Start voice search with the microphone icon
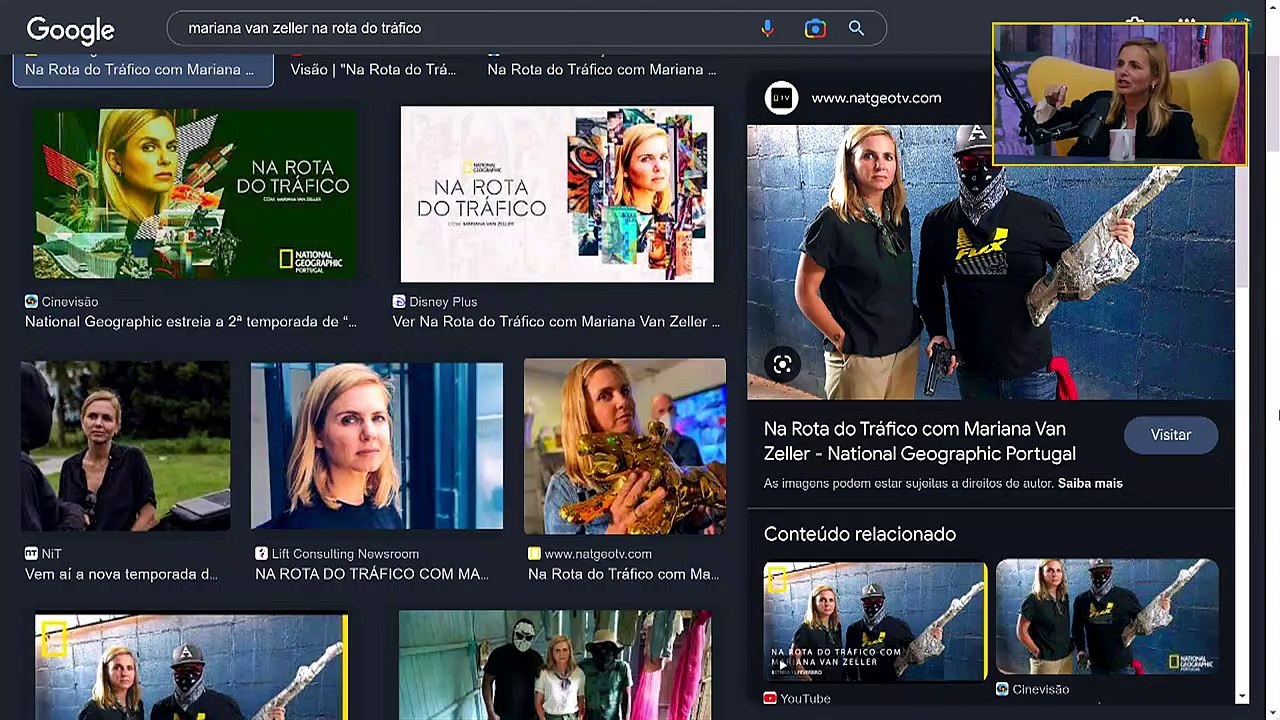The image size is (1280, 720). click(x=767, y=29)
